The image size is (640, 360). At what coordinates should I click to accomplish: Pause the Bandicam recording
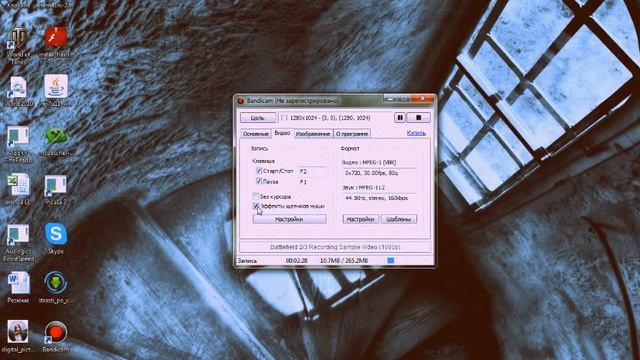[x=400, y=118]
